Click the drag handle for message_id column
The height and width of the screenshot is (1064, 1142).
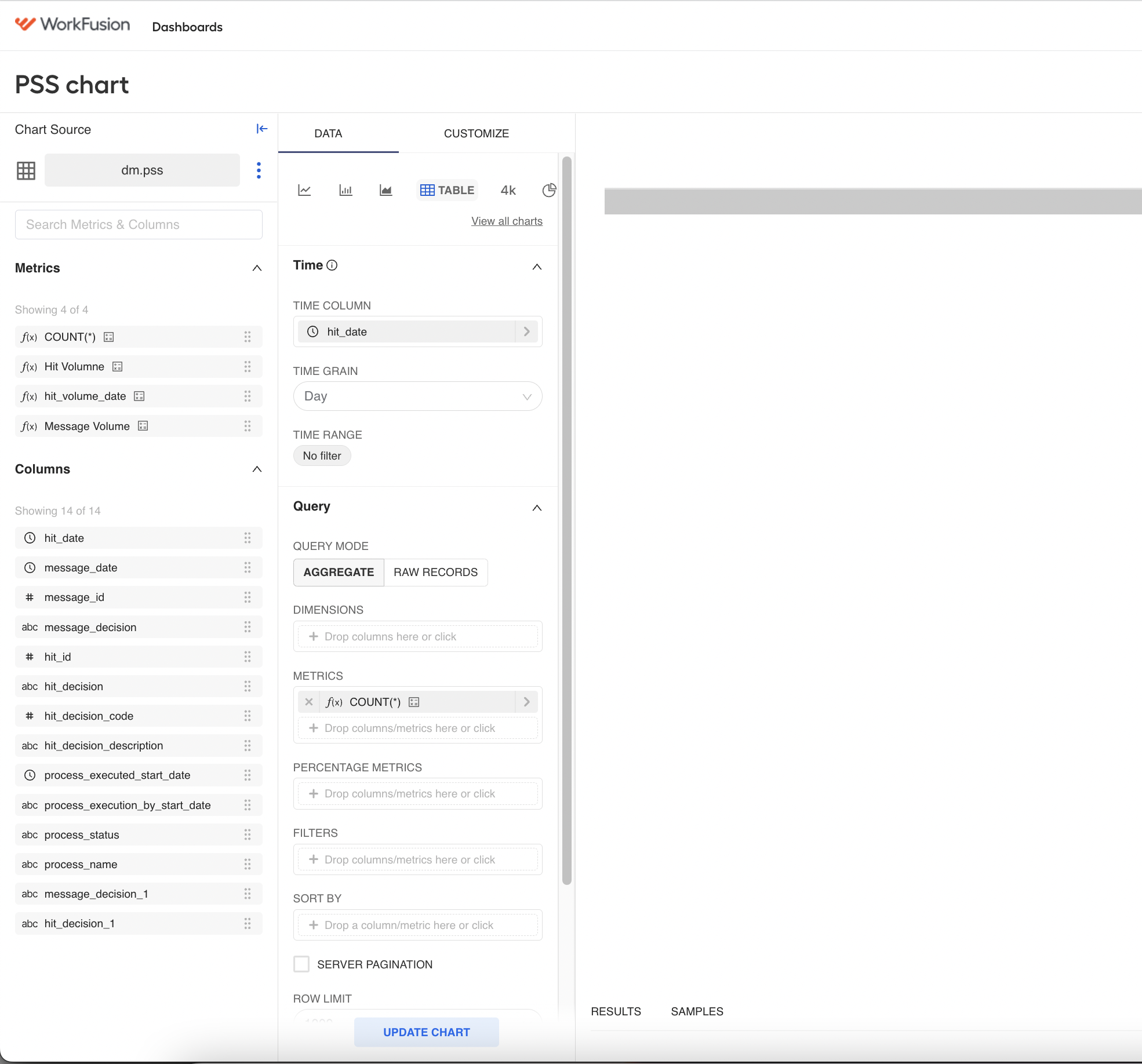(248, 597)
